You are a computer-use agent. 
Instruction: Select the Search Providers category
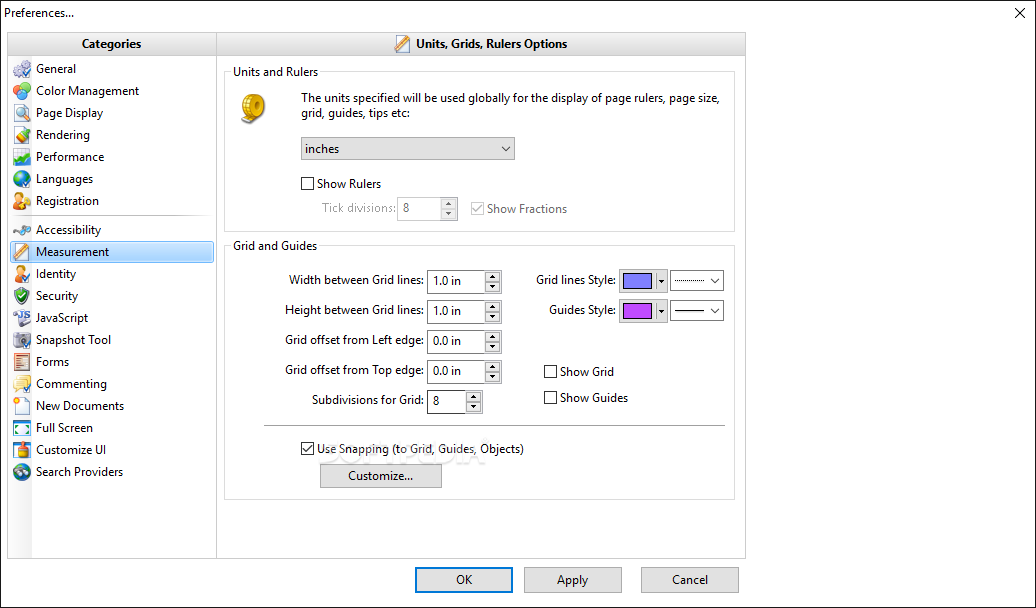pyautogui.click(x=79, y=472)
